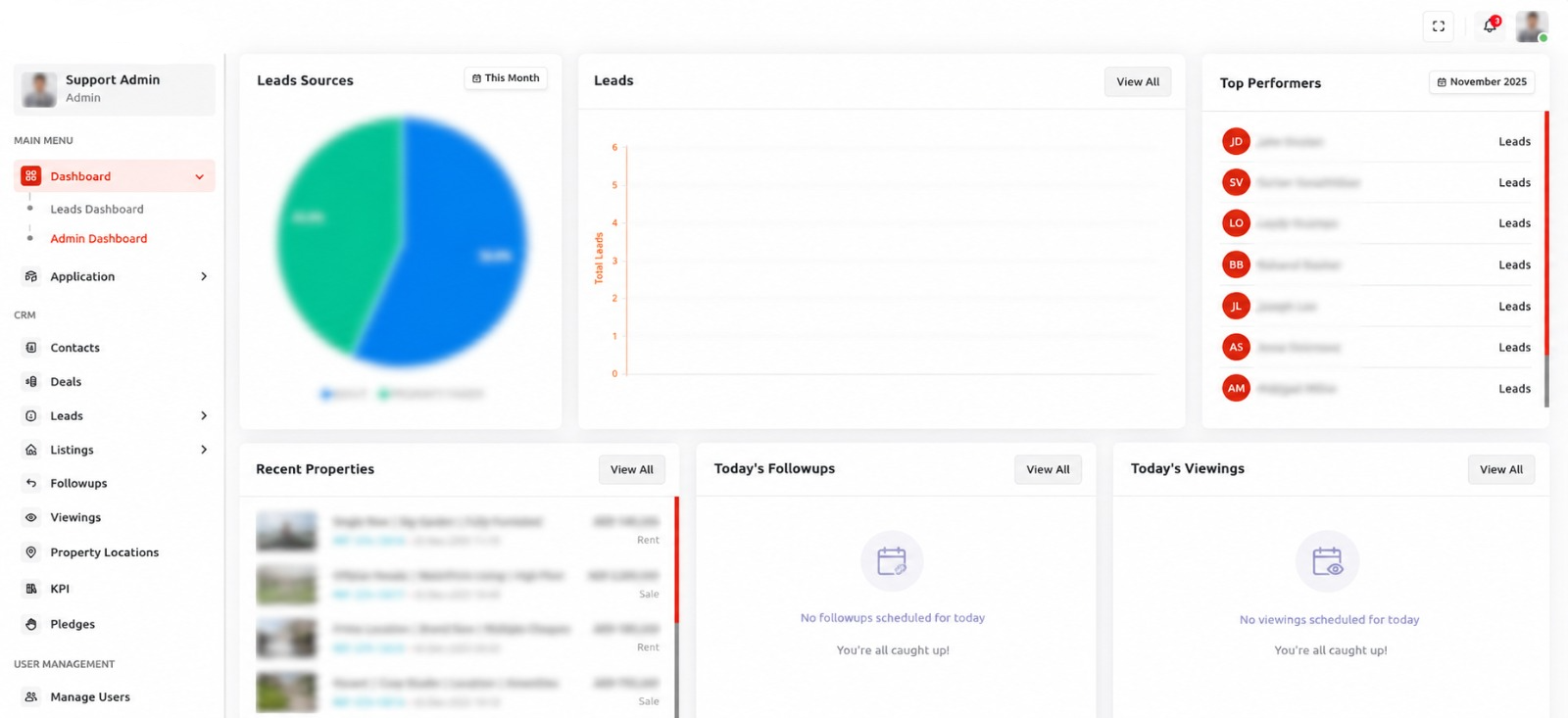Click "No followups scheduled for today" text

click(x=893, y=618)
